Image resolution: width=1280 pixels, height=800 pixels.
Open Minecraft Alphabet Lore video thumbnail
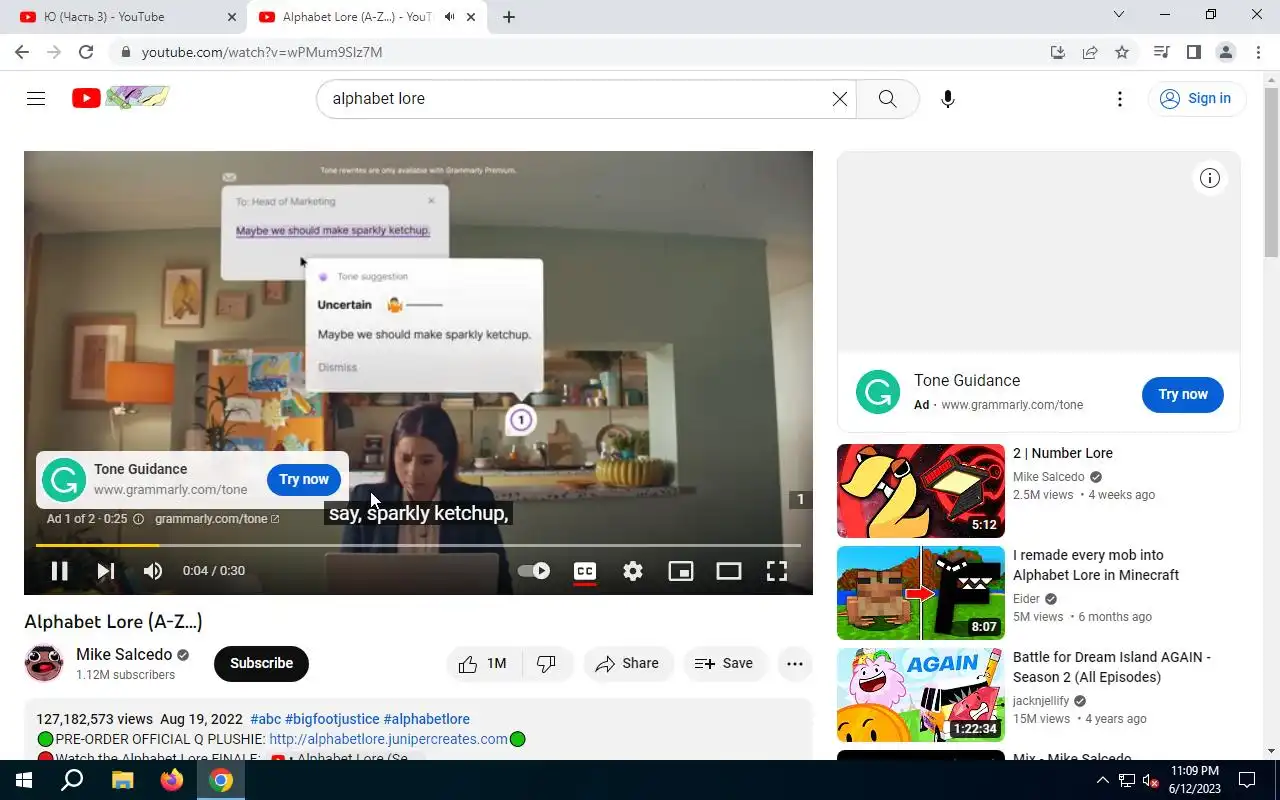point(921,593)
